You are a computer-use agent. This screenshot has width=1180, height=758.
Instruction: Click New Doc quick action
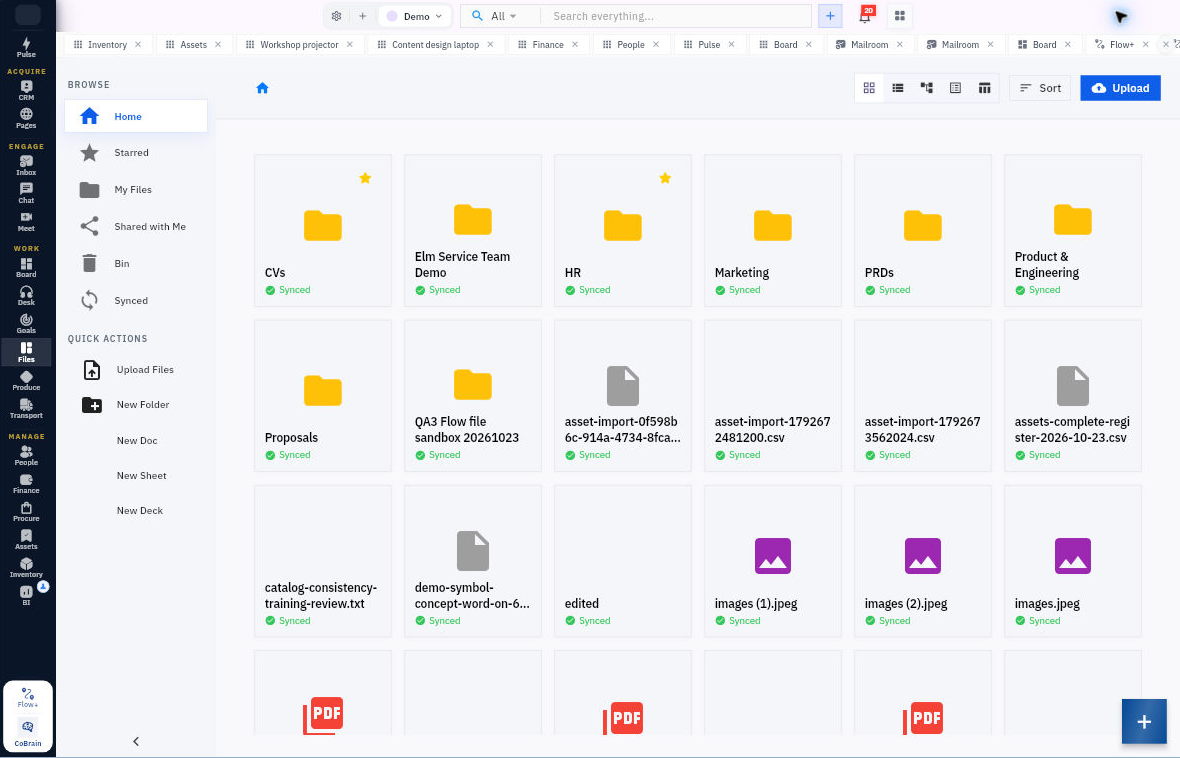pos(136,440)
